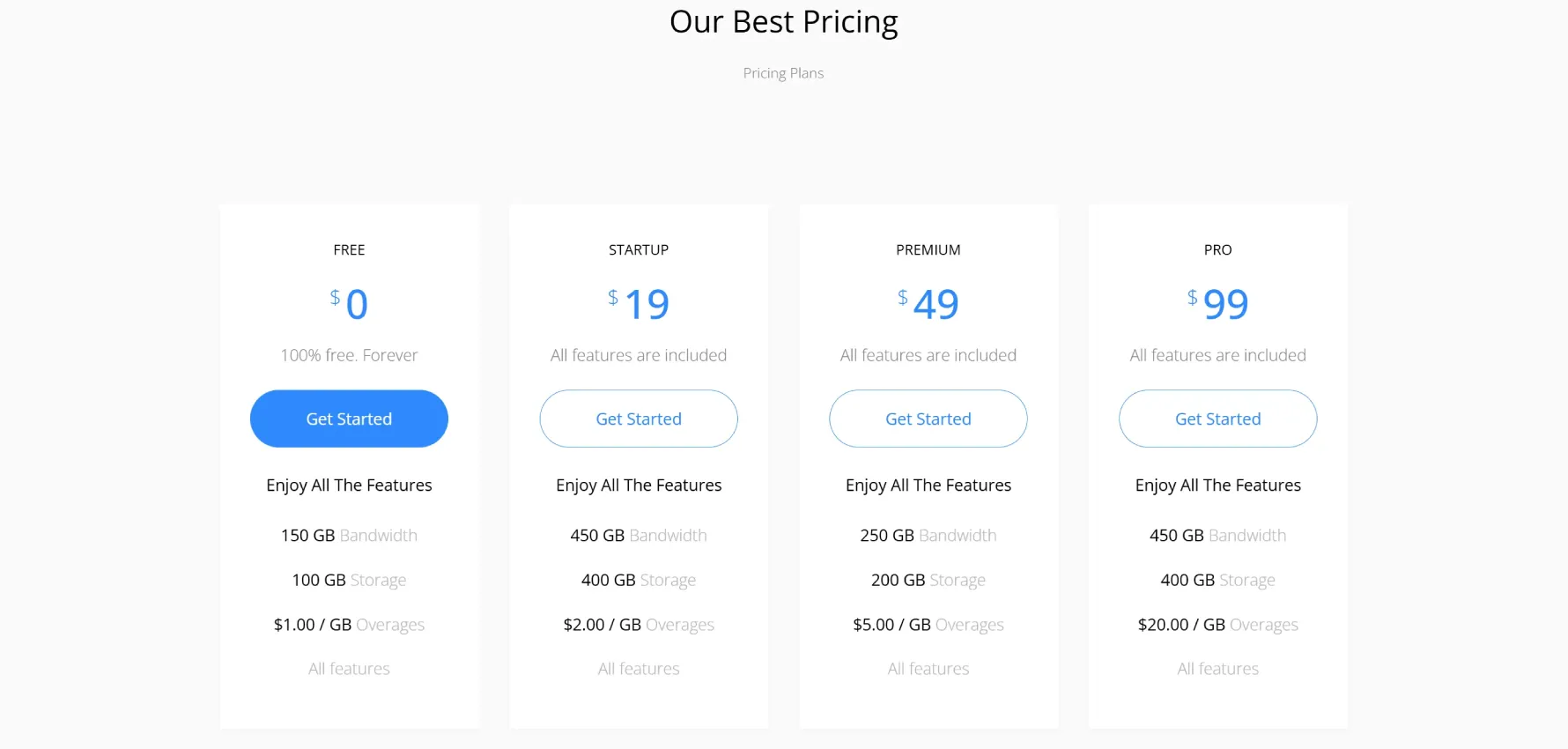Click the FREE plan title
This screenshot has height=749, width=1568.
click(x=349, y=250)
